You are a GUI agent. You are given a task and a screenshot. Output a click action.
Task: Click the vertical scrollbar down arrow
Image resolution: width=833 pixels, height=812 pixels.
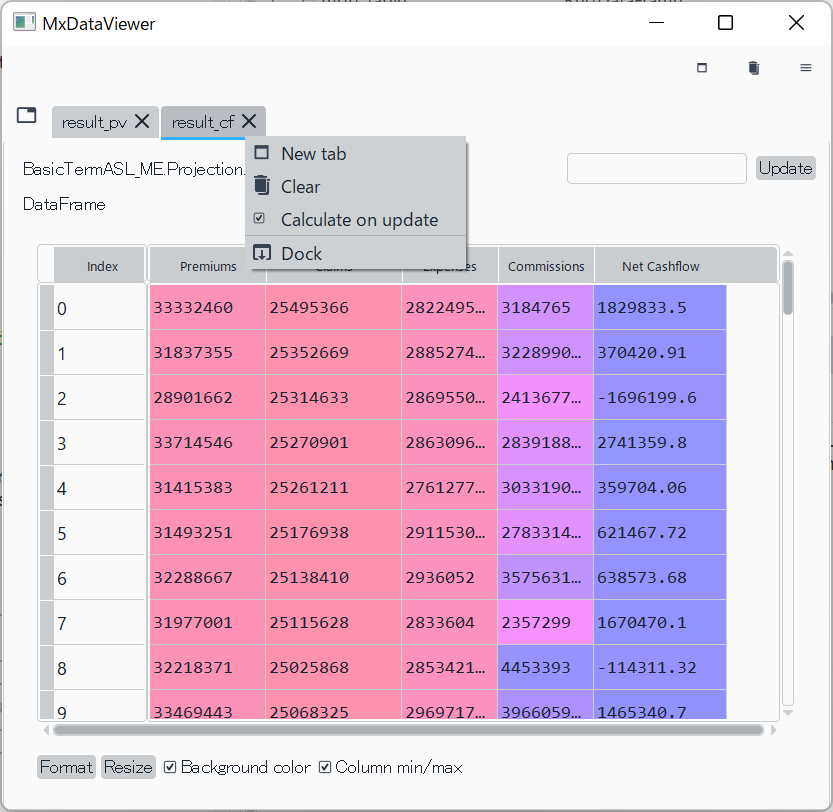click(787, 713)
